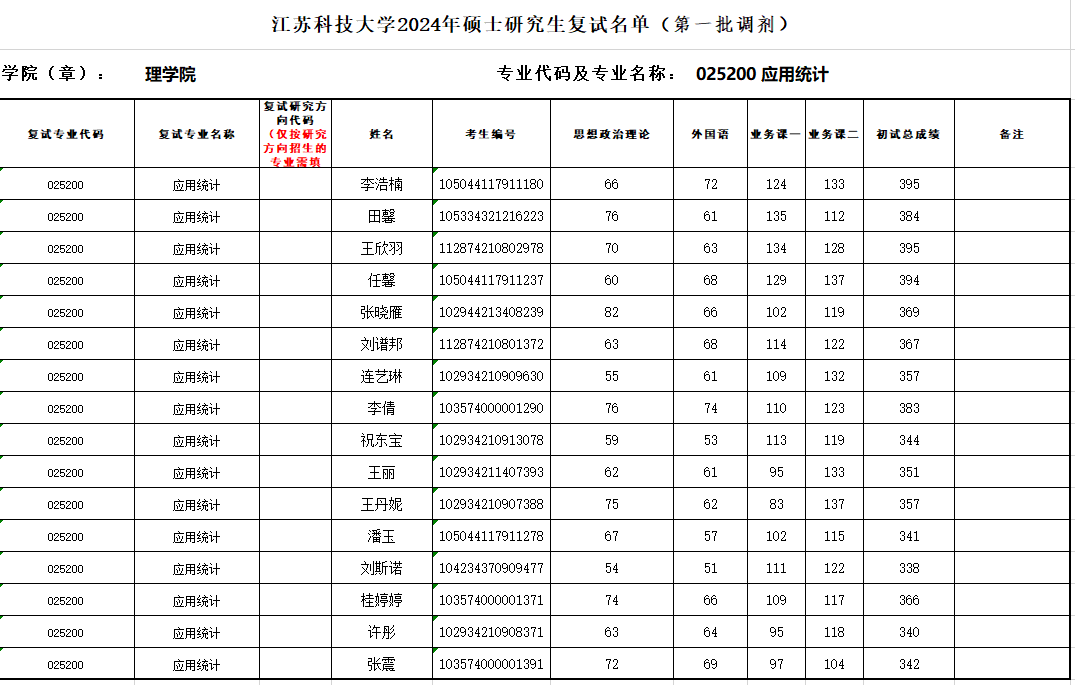Select the 备注 column header
The image size is (1075, 685).
pyautogui.click(x=1012, y=134)
